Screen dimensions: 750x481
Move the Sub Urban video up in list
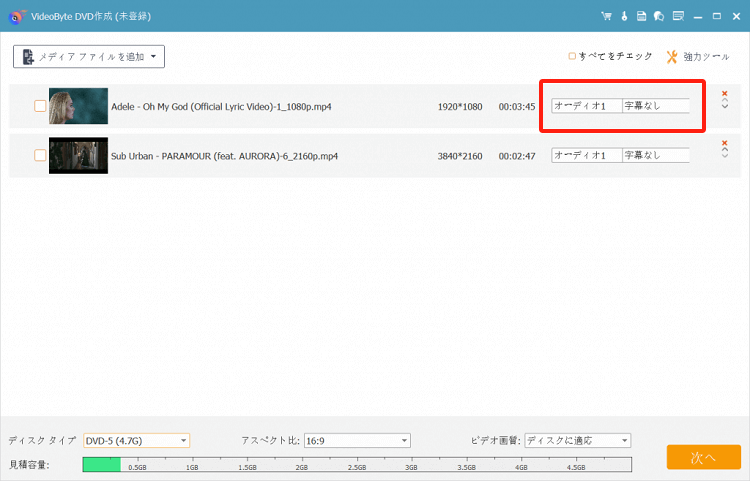pos(725,151)
